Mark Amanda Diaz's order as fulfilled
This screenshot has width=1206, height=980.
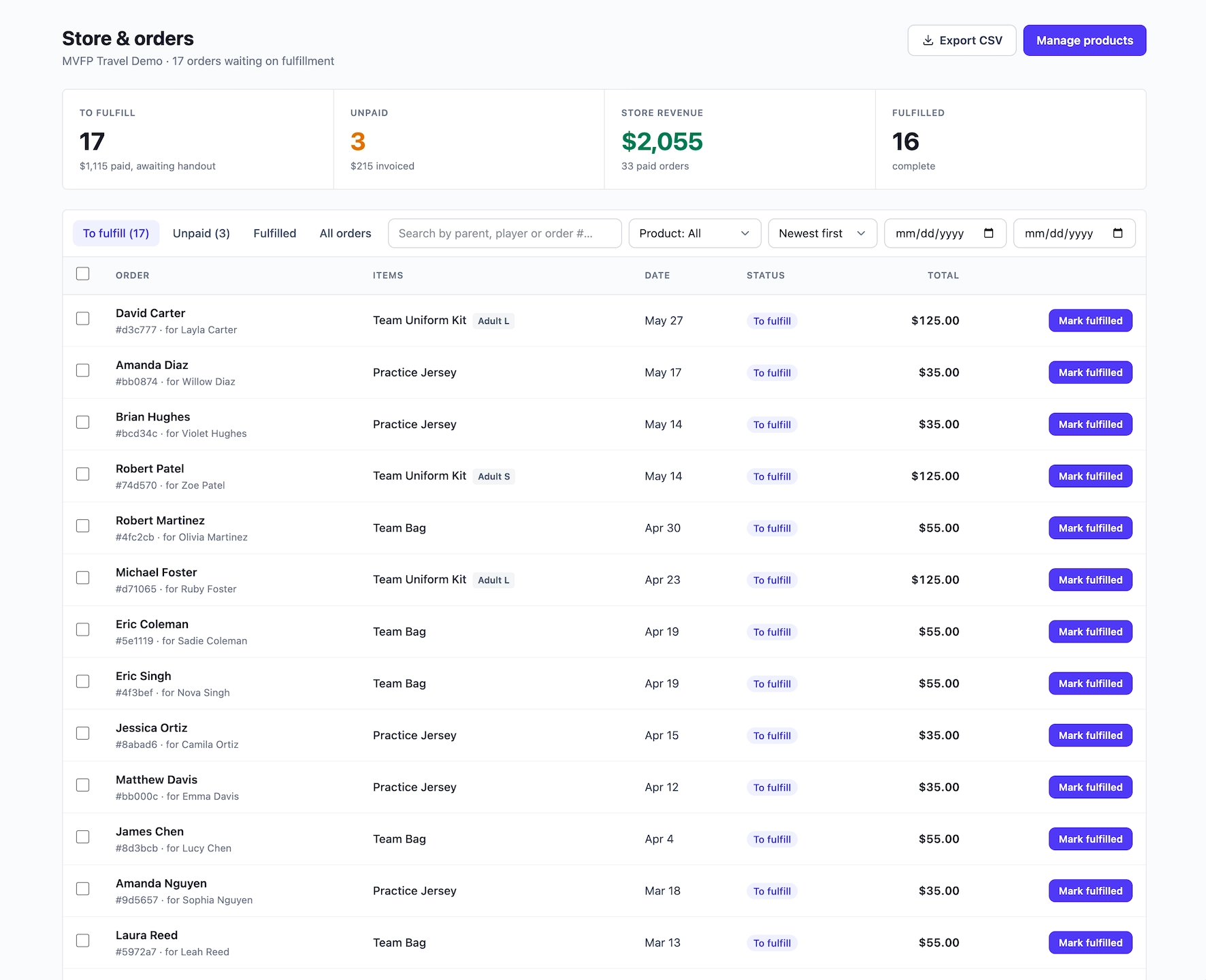coord(1090,372)
